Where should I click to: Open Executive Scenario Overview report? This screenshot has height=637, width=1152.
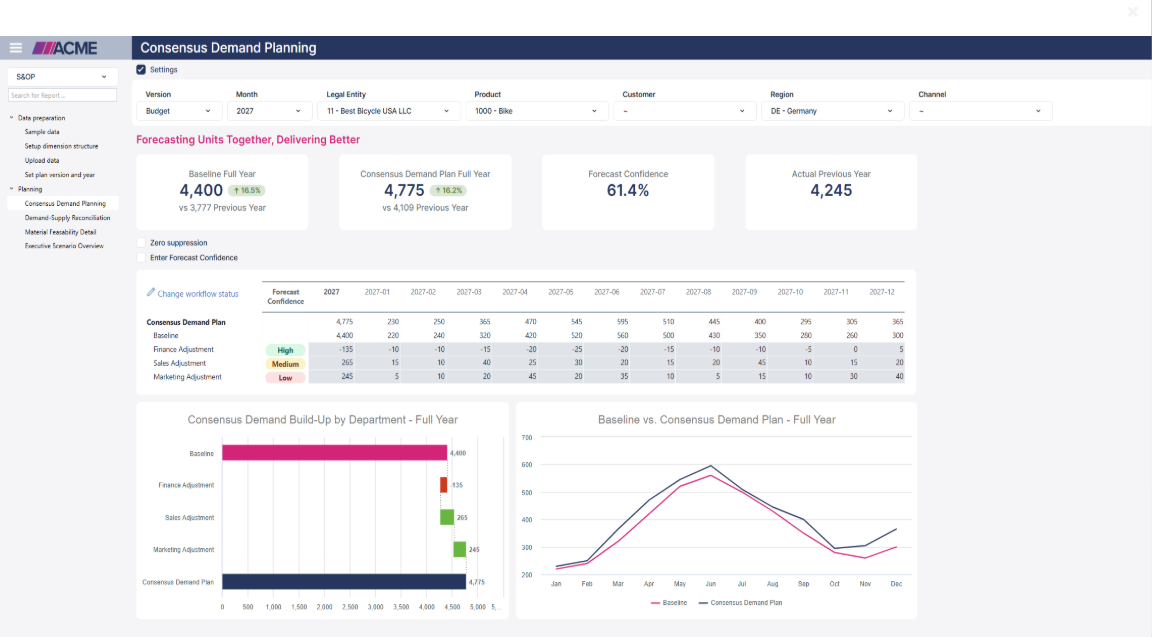[64, 246]
